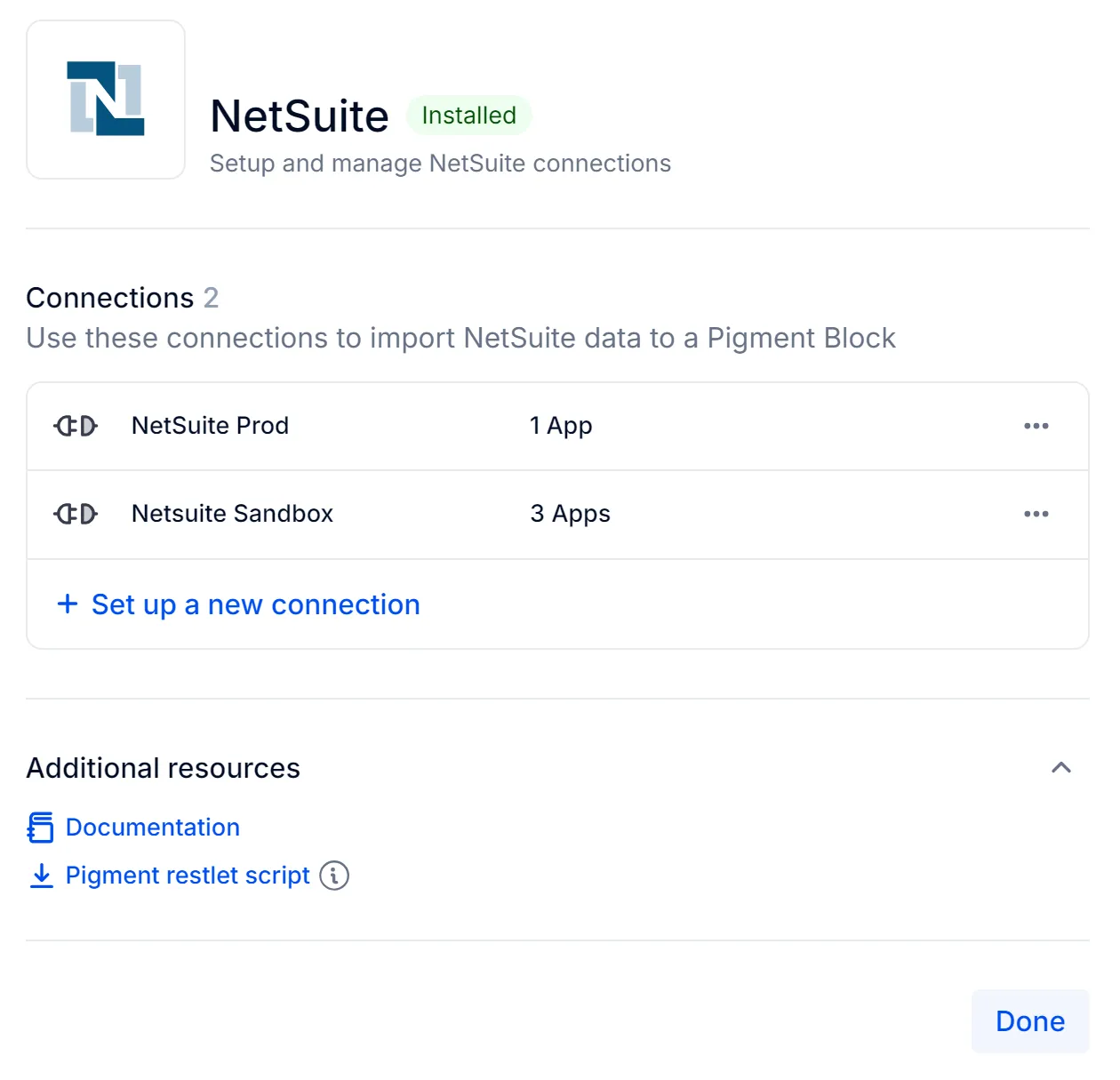Click the Installed status badge
This screenshot has width=1120, height=1080.
tap(468, 116)
